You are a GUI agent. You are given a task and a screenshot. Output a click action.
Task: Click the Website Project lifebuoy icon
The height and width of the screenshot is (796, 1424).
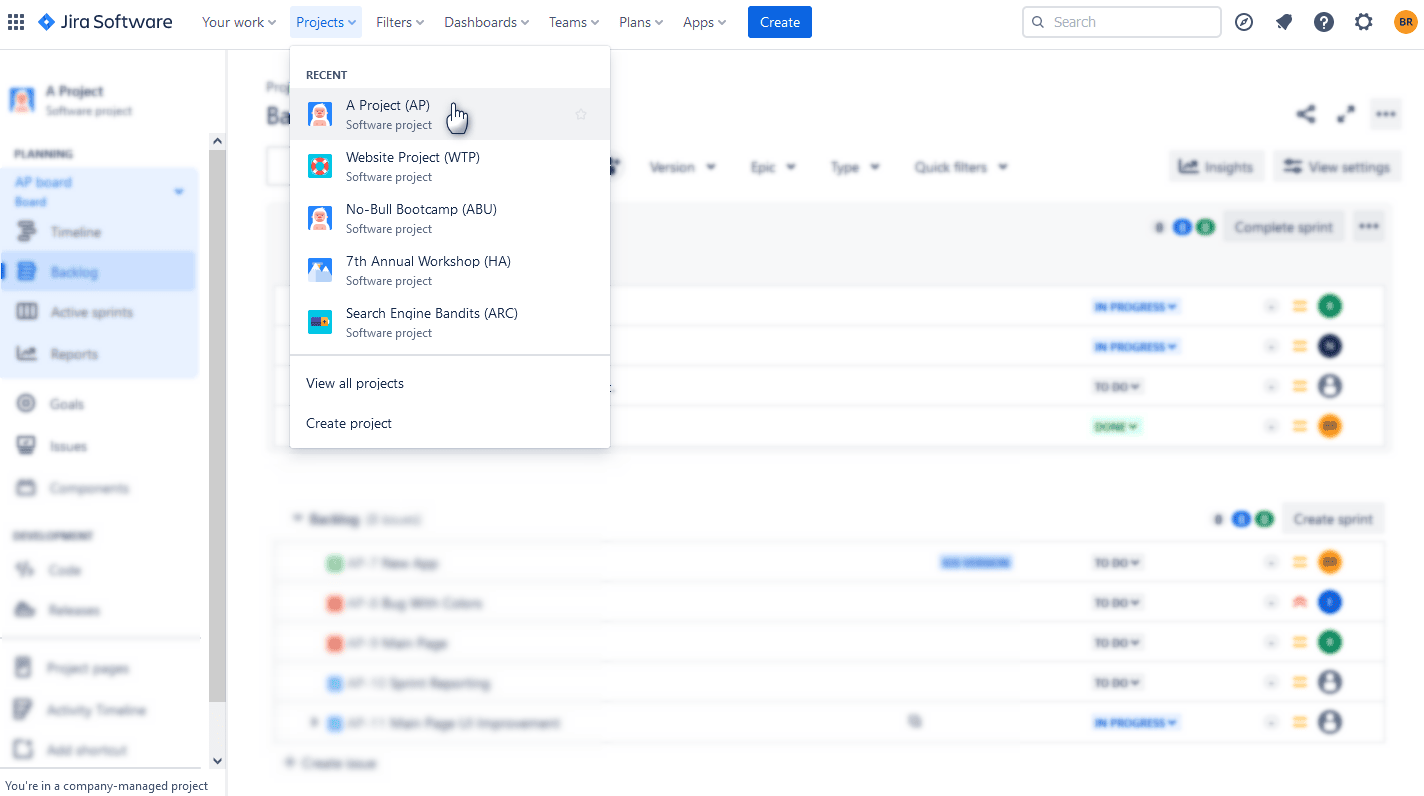click(320, 166)
